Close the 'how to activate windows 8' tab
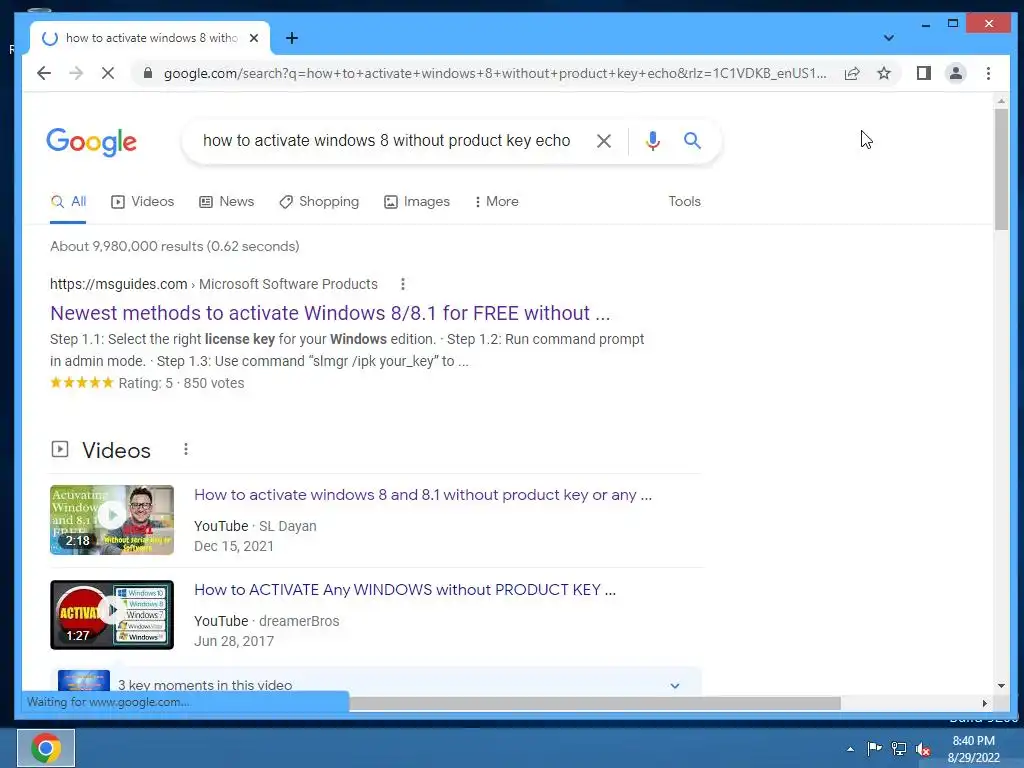 point(254,38)
